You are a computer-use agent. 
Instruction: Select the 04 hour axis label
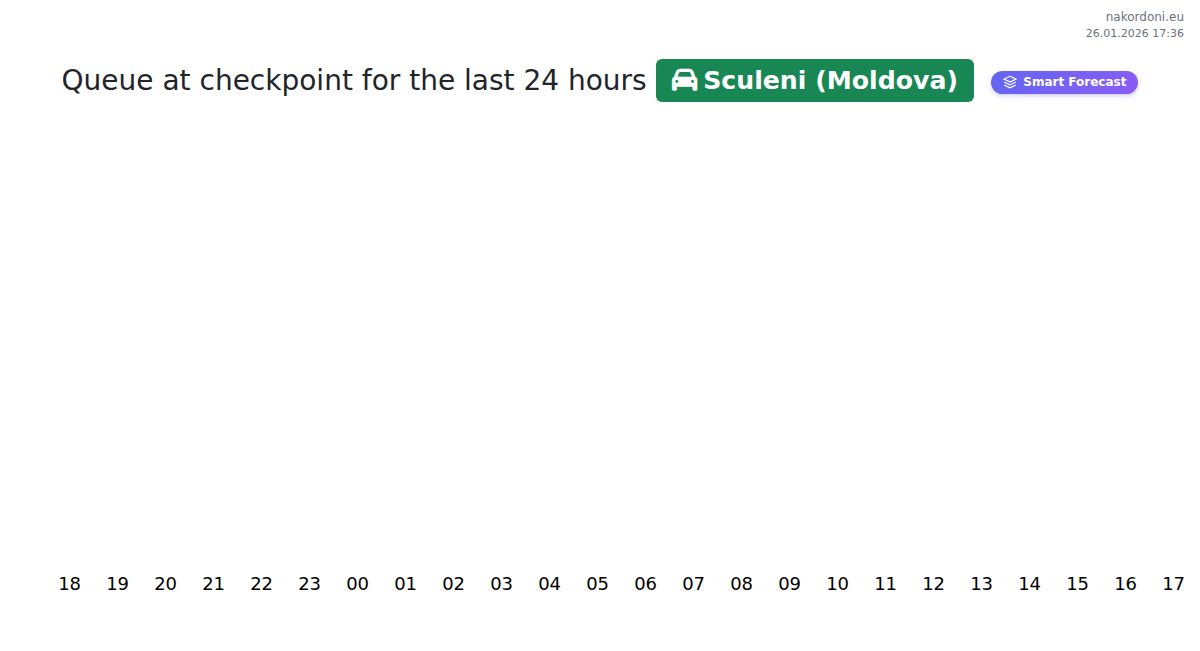pyautogui.click(x=550, y=584)
